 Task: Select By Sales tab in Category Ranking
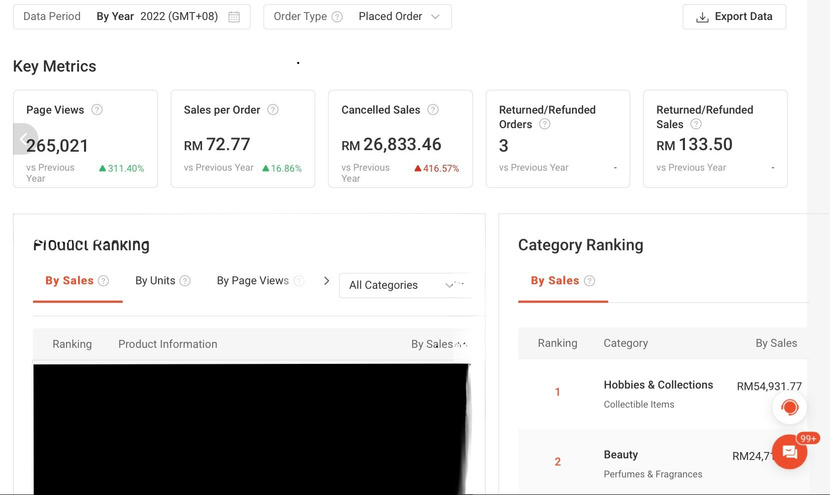tap(555, 281)
